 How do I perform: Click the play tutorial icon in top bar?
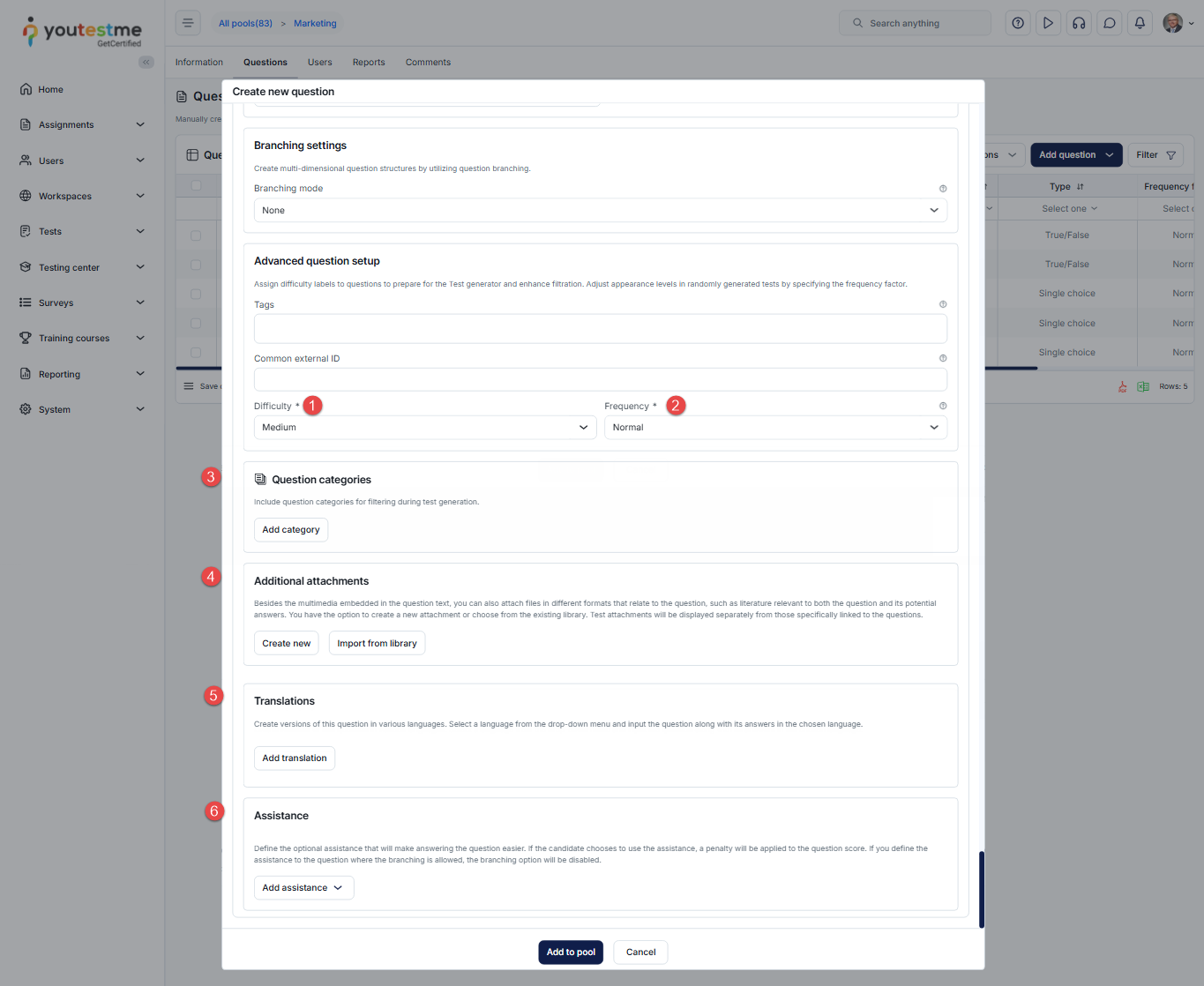click(x=1048, y=23)
